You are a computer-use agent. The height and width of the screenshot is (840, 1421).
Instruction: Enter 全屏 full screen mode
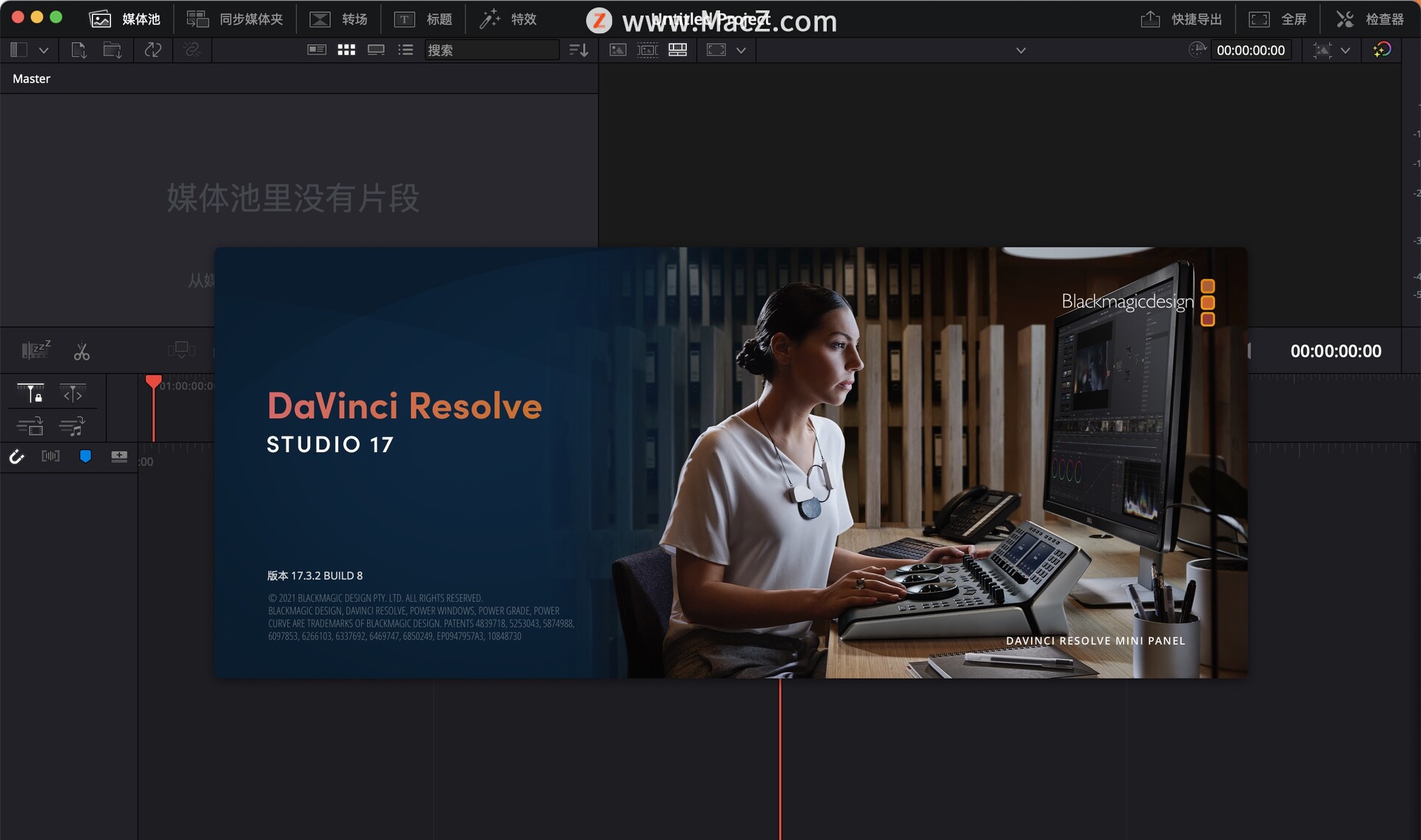pyautogui.click(x=1277, y=19)
